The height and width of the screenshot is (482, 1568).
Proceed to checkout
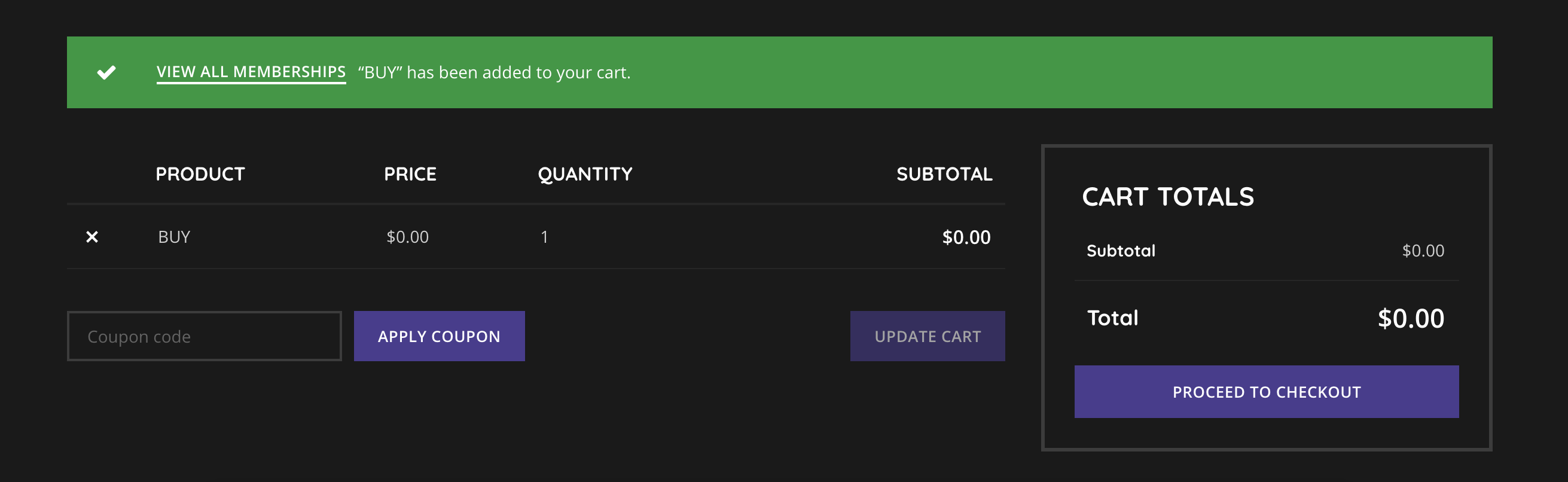[1266, 392]
